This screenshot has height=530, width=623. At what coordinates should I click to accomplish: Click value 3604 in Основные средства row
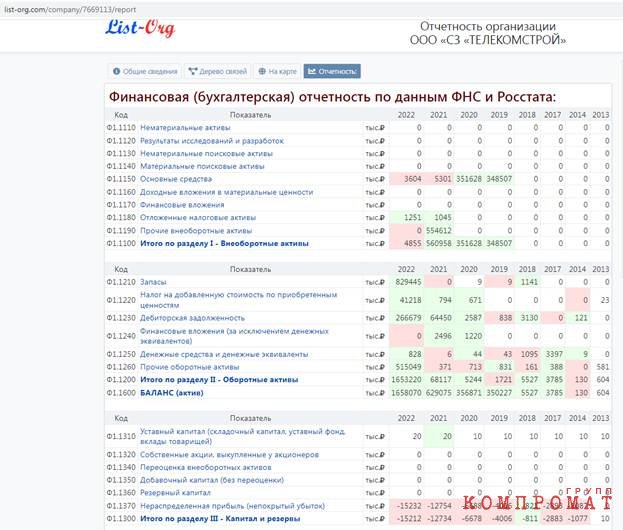click(x=412, y=179)
